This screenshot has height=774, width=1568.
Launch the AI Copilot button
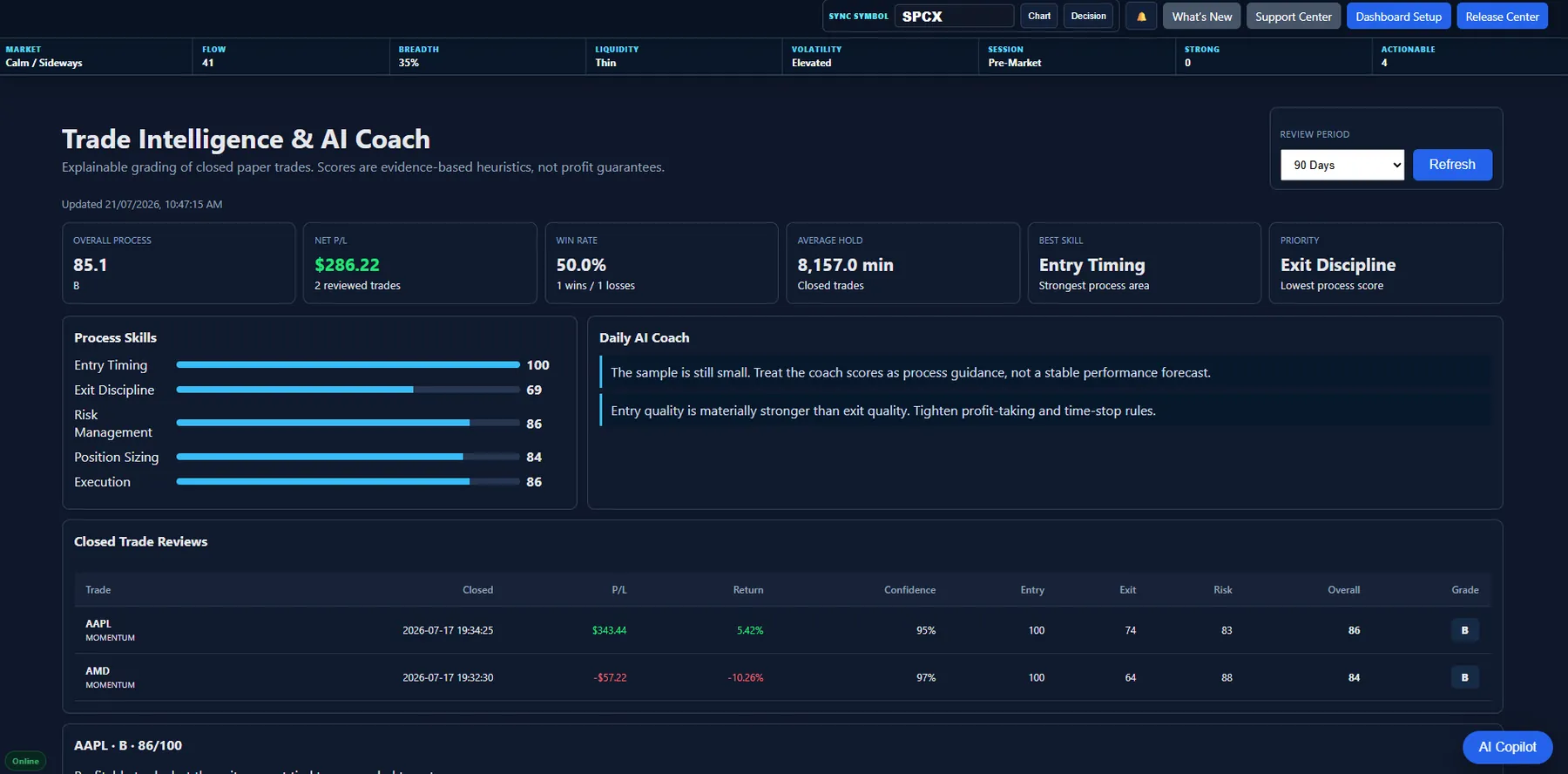click(x=1507, y=747)
